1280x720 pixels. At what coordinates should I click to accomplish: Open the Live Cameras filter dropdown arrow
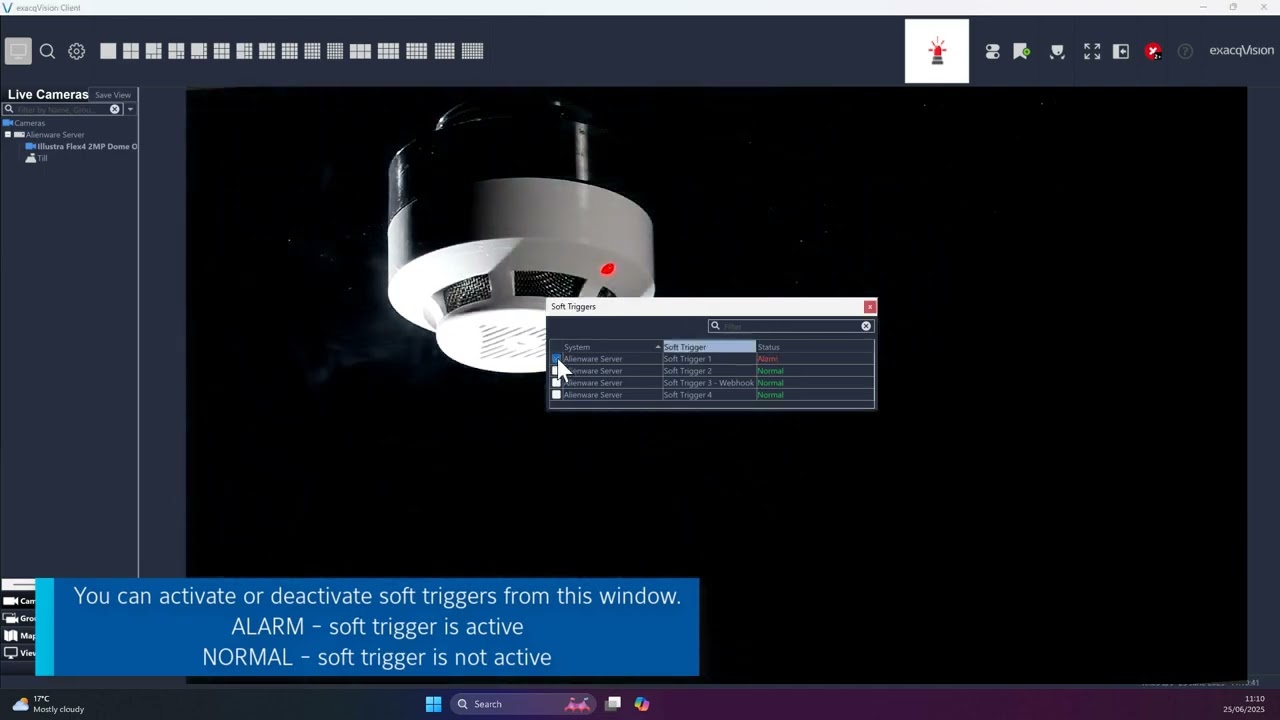click(x=130, y=109)
